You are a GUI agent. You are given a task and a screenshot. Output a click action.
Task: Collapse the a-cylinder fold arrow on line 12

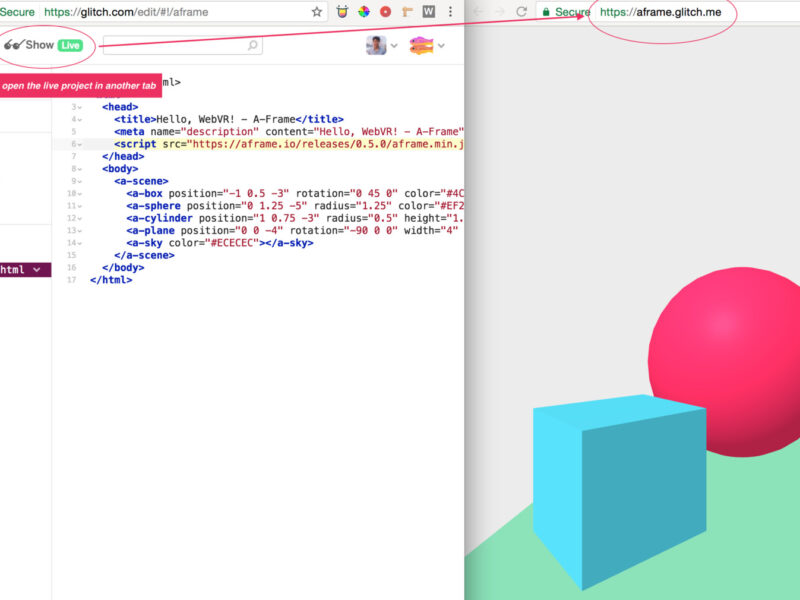[x=80, y=218]
